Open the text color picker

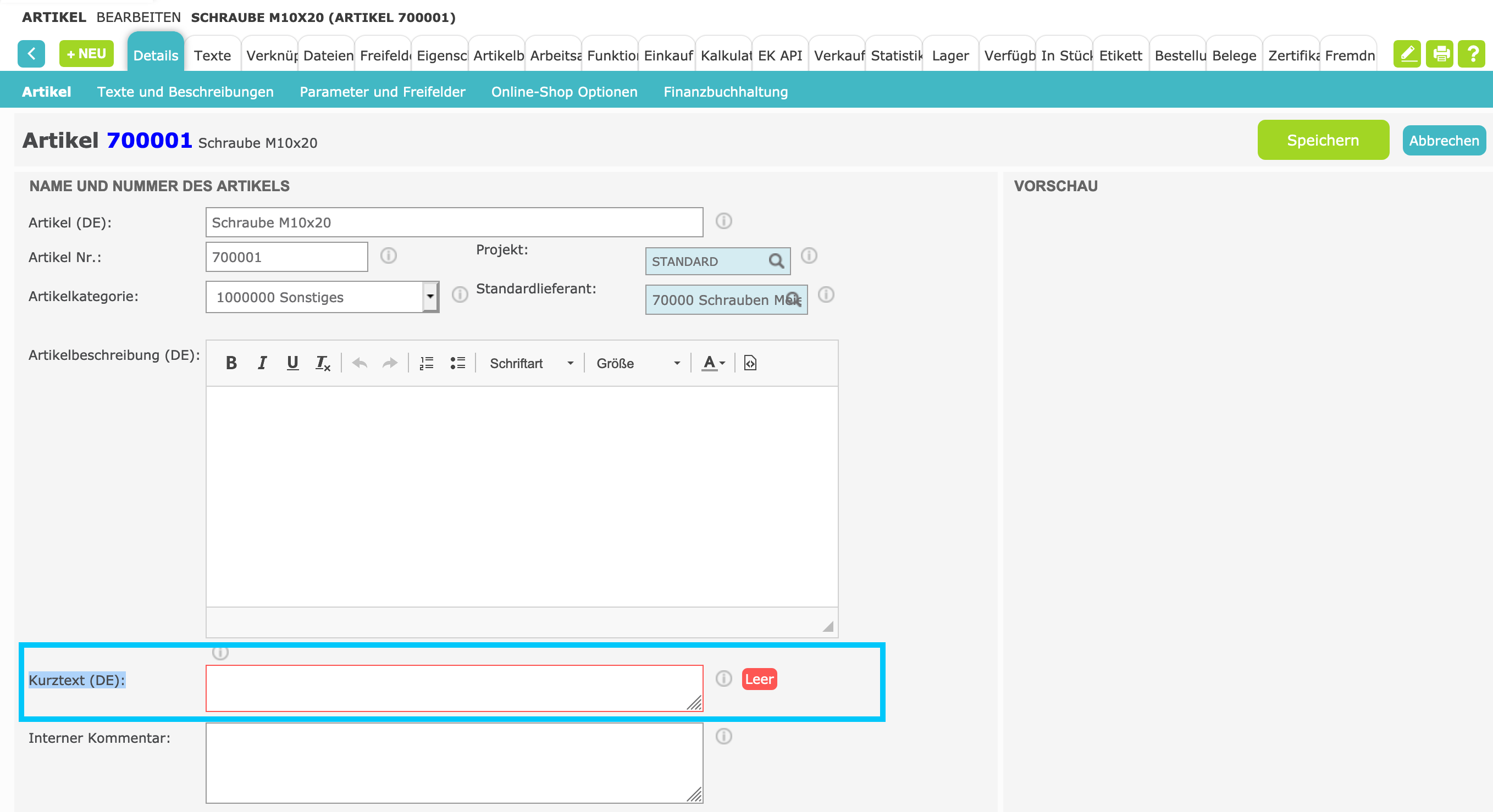714,363
